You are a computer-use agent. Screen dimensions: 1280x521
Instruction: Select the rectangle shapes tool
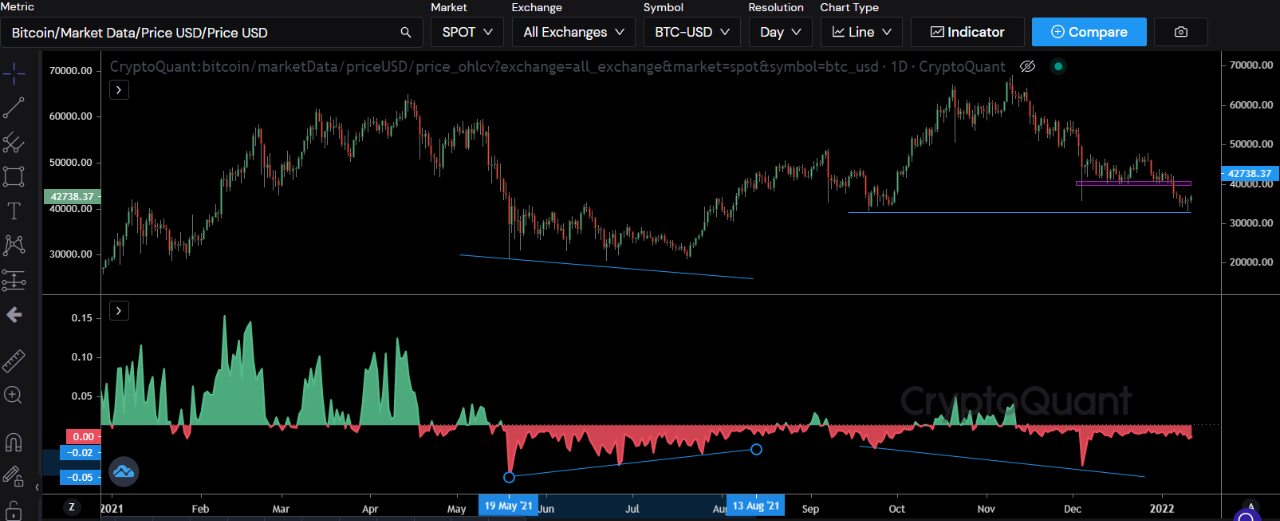[x=14, y=177]
